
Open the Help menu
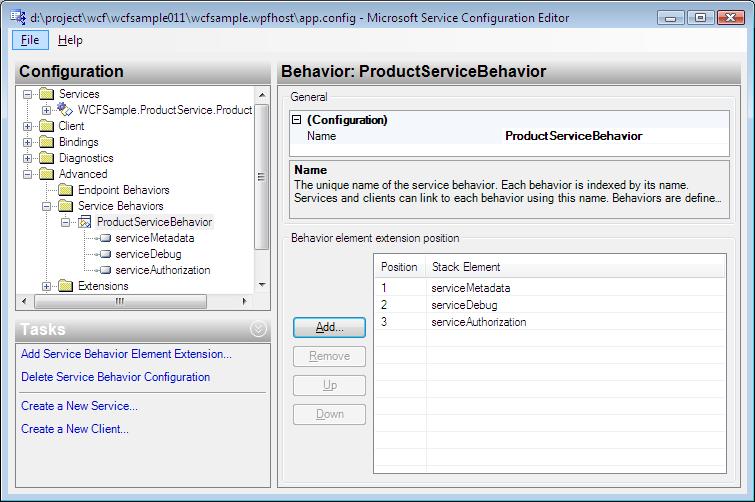[70, 40]
